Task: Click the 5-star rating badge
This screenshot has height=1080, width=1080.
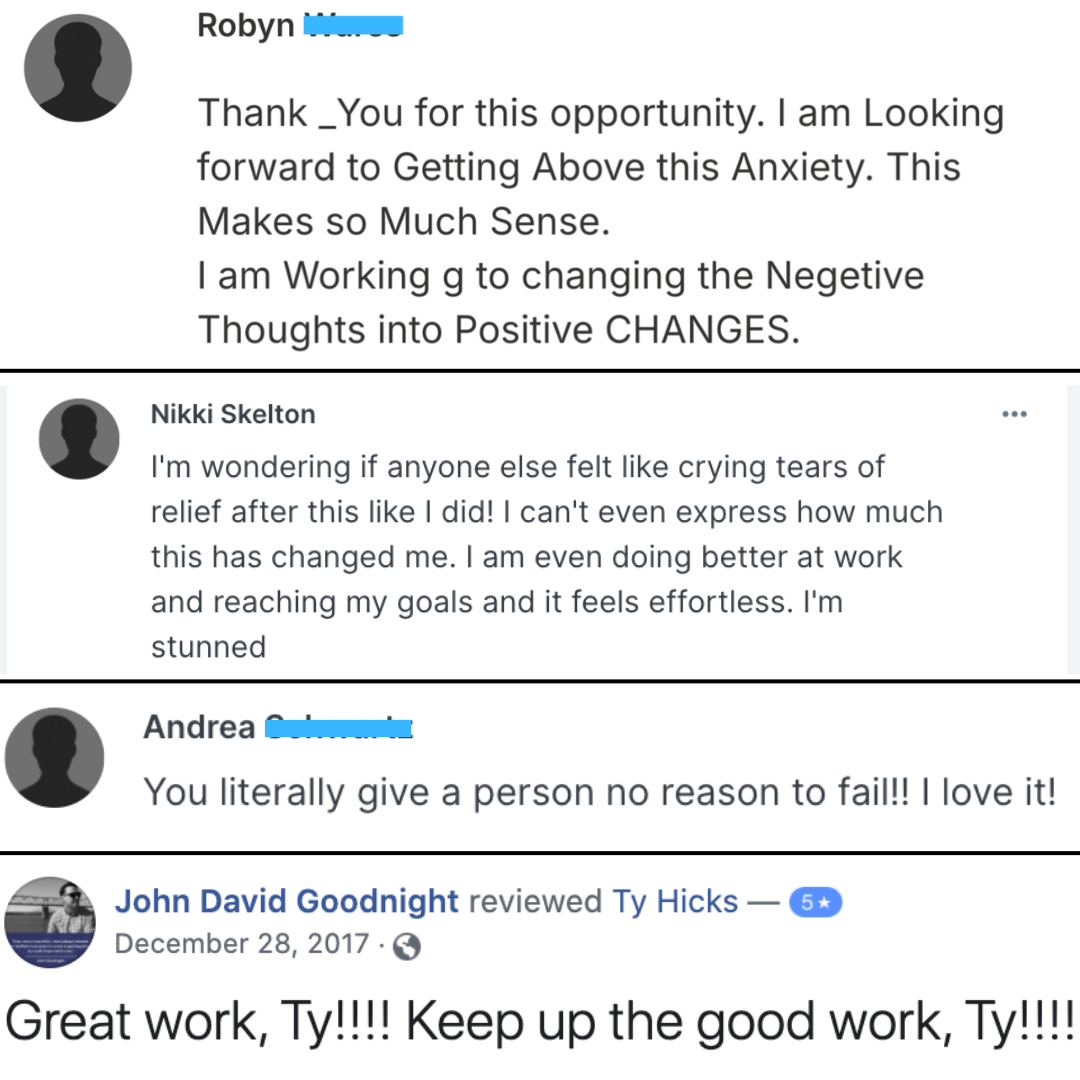Action: tap(816, 902)
